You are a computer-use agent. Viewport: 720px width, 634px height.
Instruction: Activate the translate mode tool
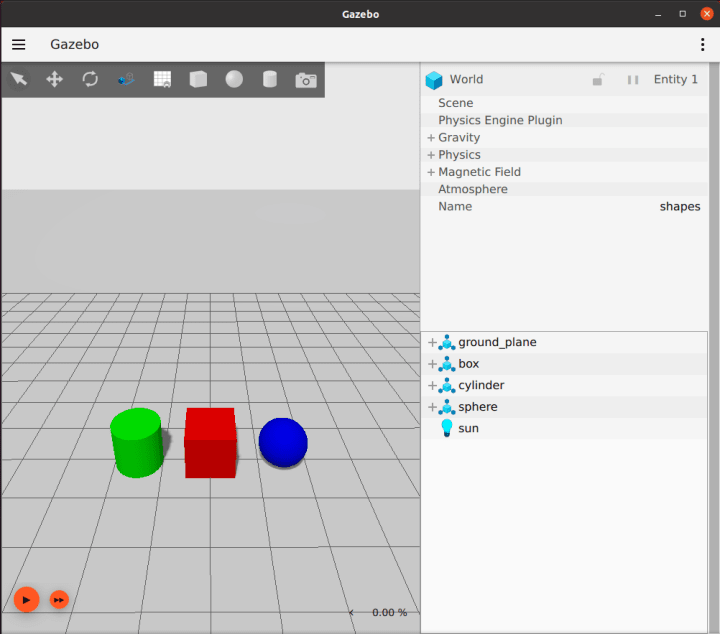pyautogui.click(x=55, y=79)
